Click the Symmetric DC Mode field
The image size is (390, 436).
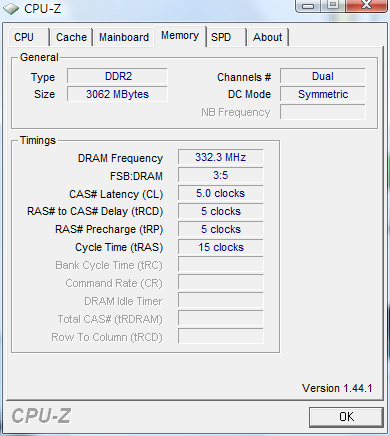click(323, 94)
